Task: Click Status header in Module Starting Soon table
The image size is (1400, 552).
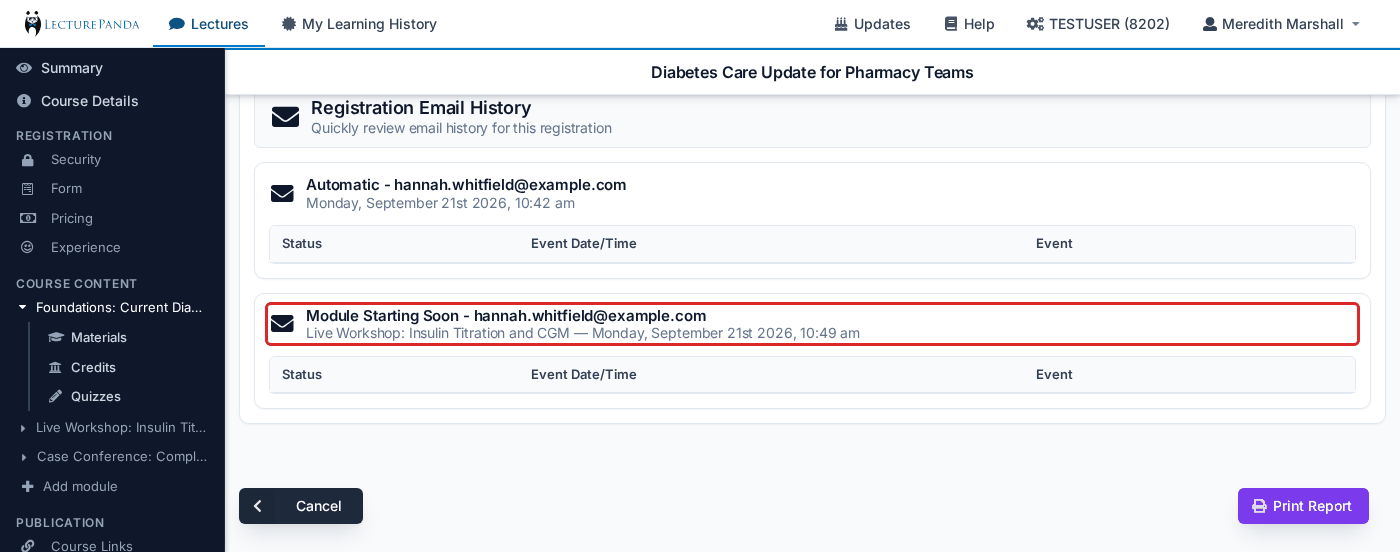Action: [x=302, y=374]
